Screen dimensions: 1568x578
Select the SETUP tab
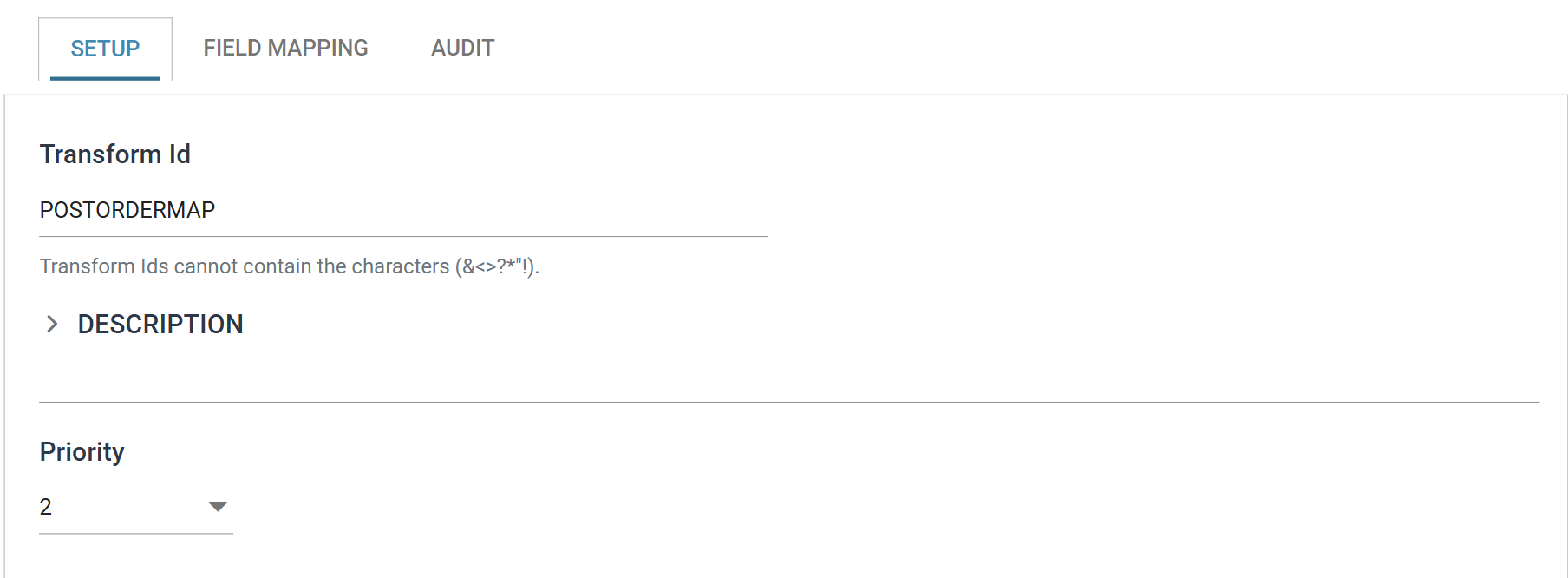105,49
